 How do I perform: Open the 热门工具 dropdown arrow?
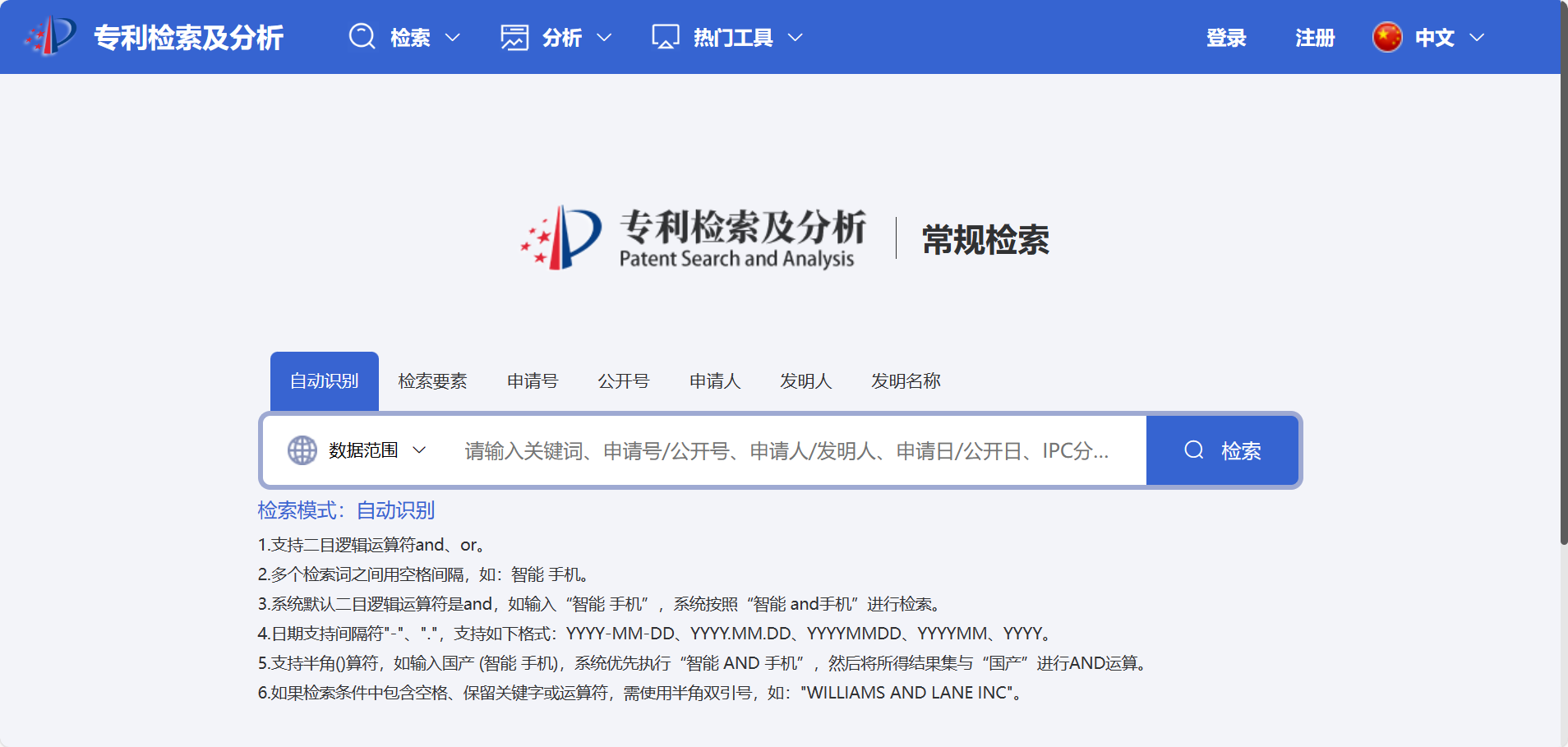pos(795,38)
